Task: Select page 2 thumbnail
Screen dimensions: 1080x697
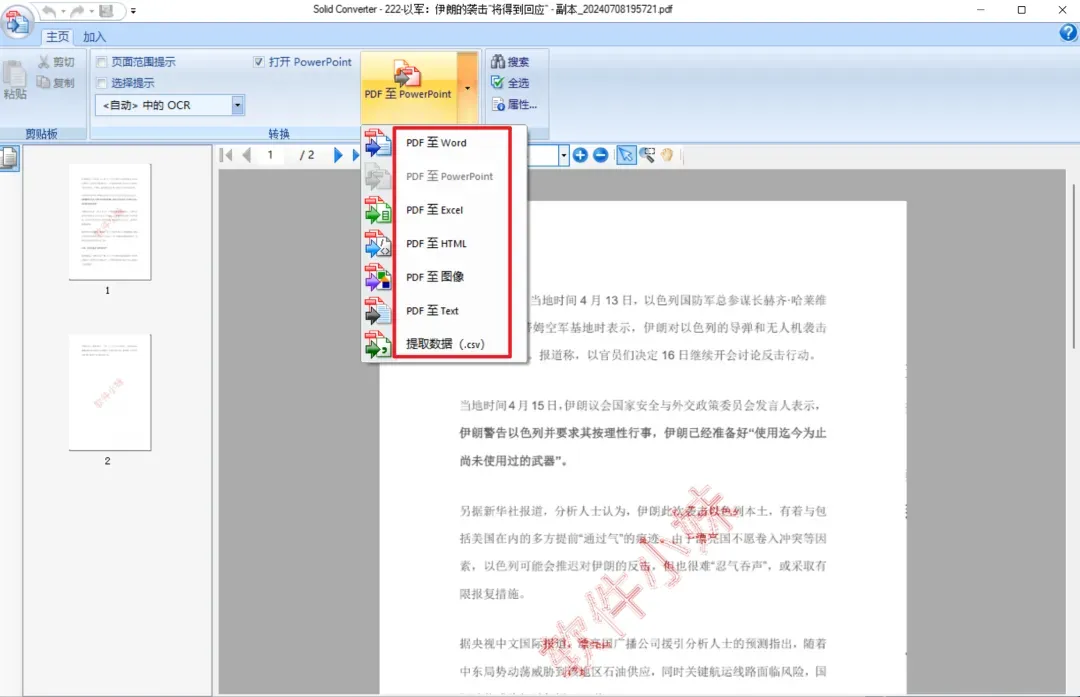Action: click(x=110, y=392)
